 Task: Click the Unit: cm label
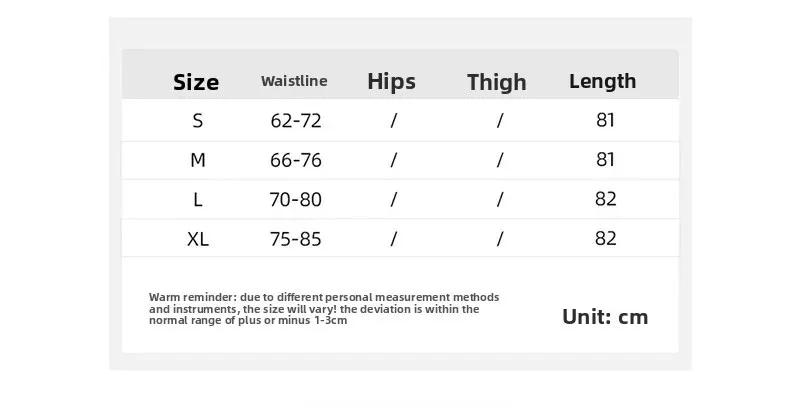[605, 317]
